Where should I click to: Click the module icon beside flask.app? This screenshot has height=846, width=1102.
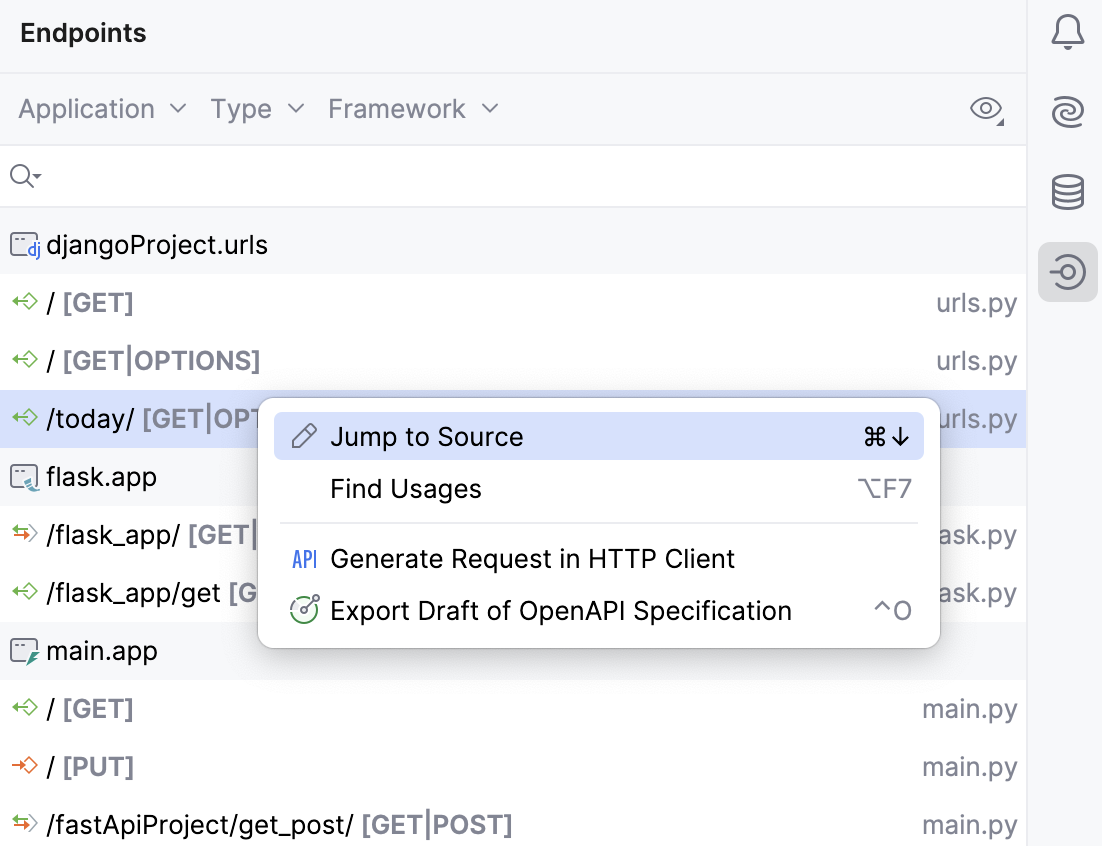[24, 477]
